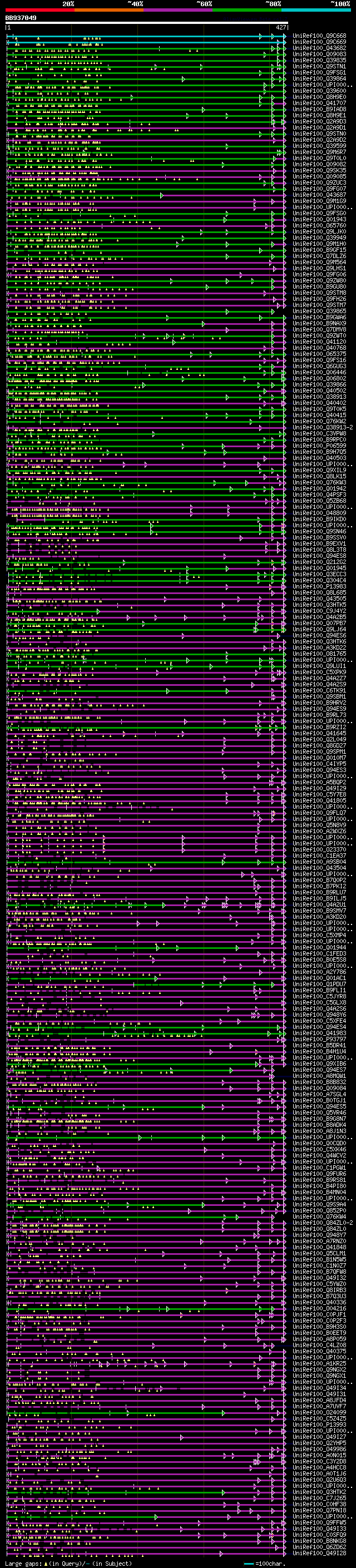Open hit UniRef100_Q07PB7

click(x=319, y=624)
